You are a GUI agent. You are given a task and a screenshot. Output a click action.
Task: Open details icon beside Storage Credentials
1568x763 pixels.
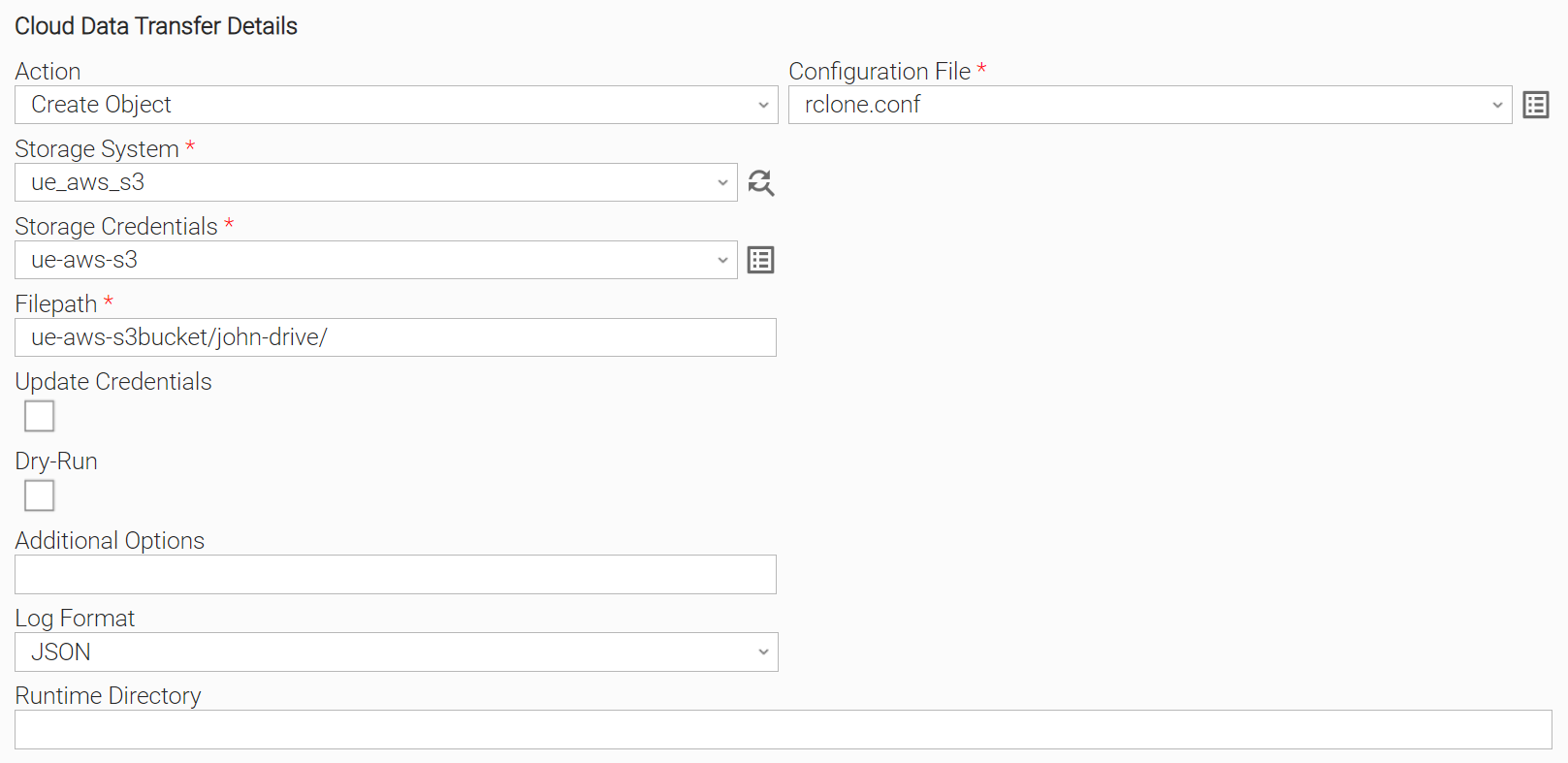point(761,260)
